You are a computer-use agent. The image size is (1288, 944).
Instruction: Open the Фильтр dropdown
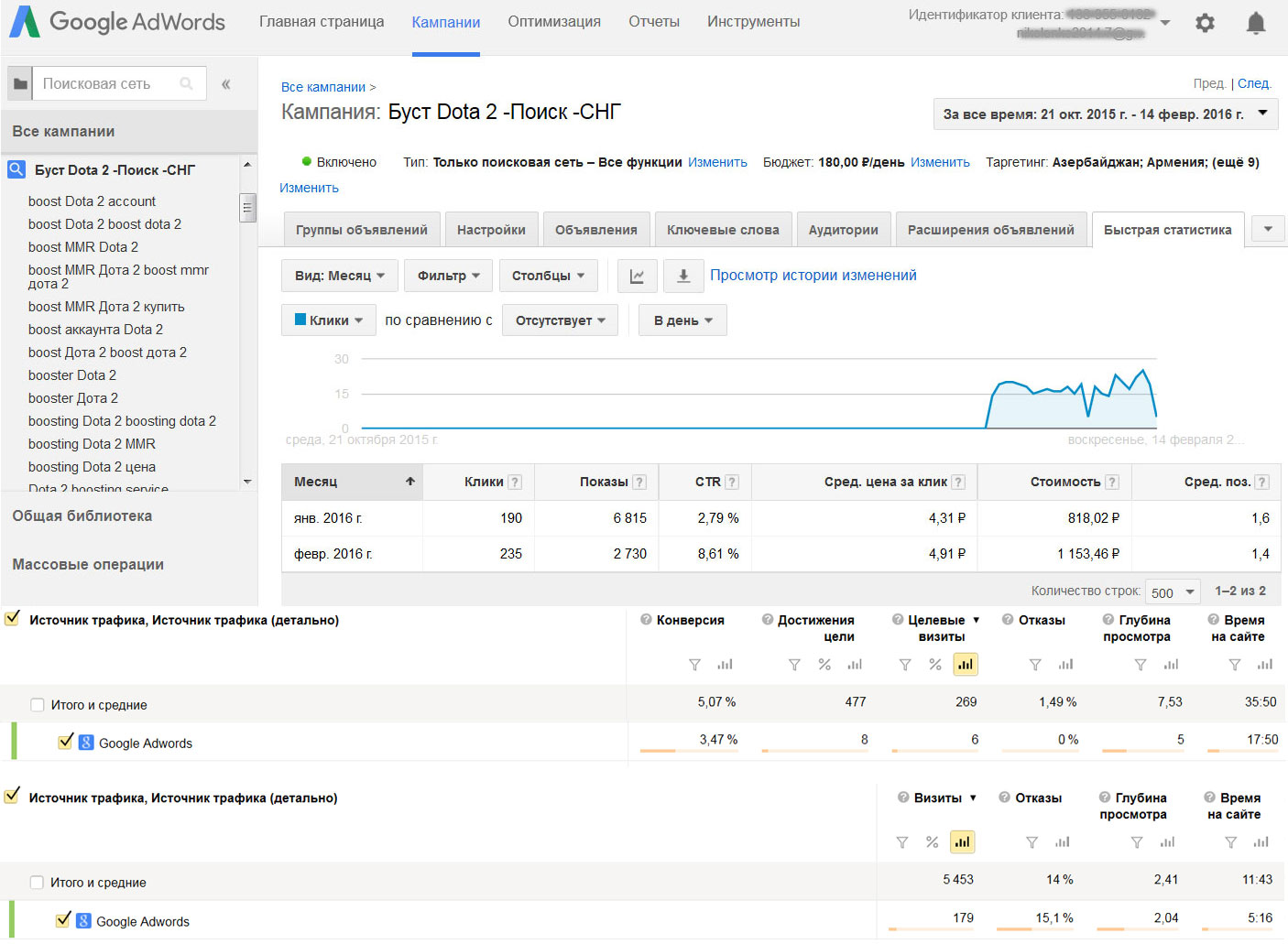coord(449,276)
